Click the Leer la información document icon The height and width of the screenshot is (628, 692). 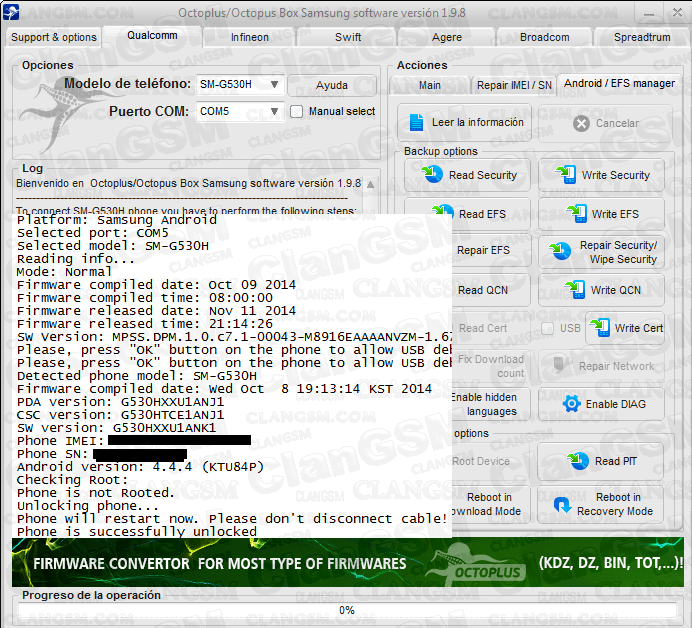(416, 123)
